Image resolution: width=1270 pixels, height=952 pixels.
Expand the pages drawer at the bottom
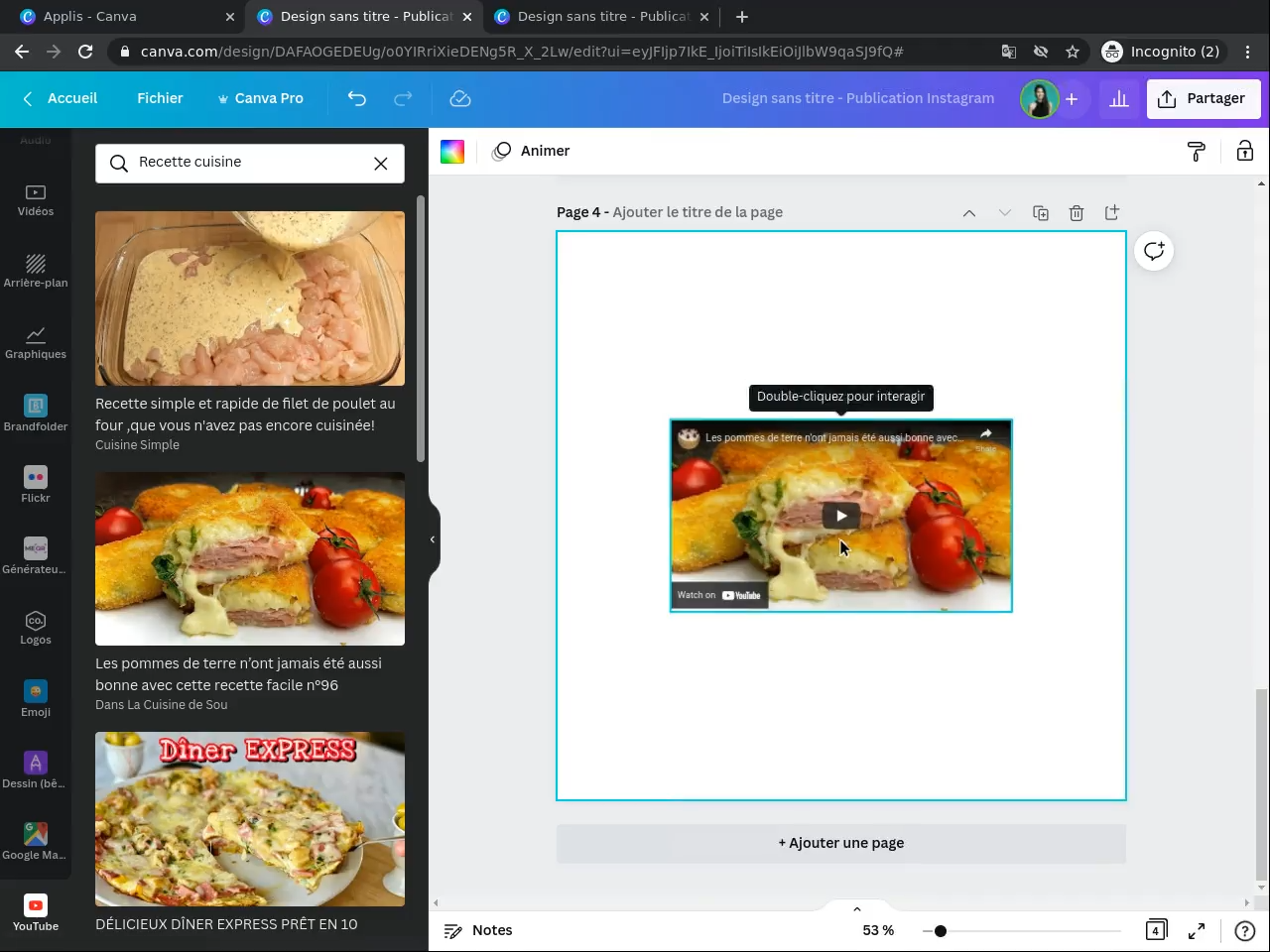click(857, 908)
